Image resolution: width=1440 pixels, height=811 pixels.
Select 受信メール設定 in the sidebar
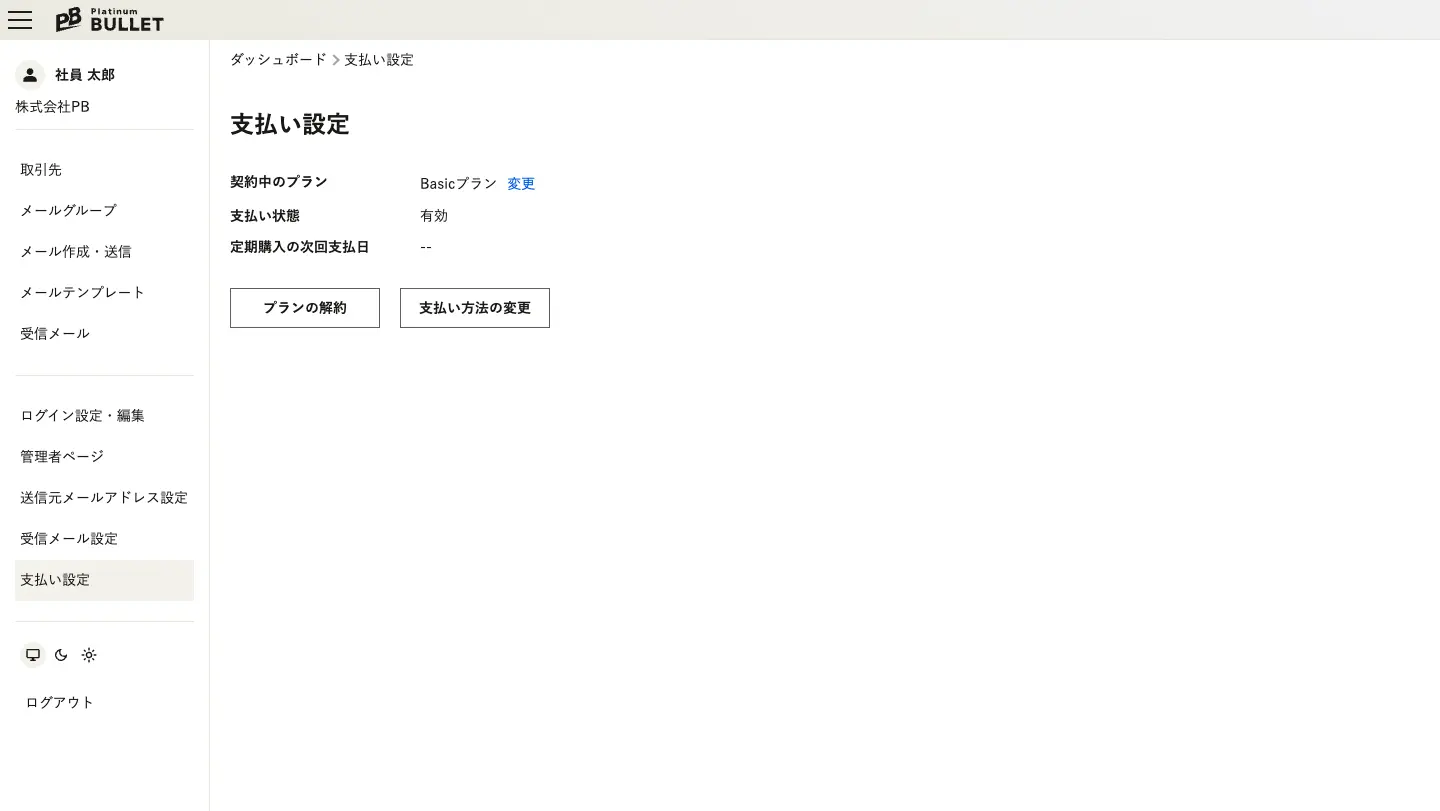pos(69,539)
